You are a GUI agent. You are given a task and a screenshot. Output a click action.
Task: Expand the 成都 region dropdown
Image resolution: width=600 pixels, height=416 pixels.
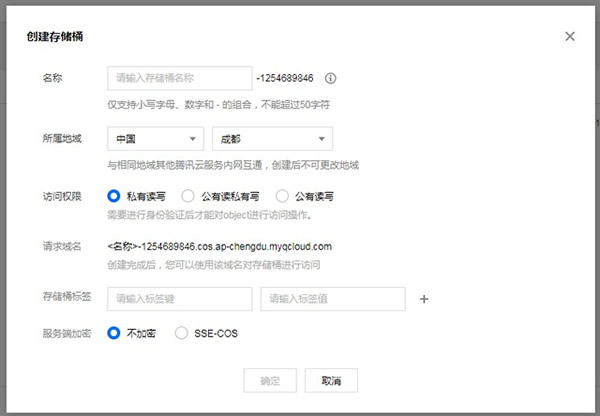(x=272, y=139)
